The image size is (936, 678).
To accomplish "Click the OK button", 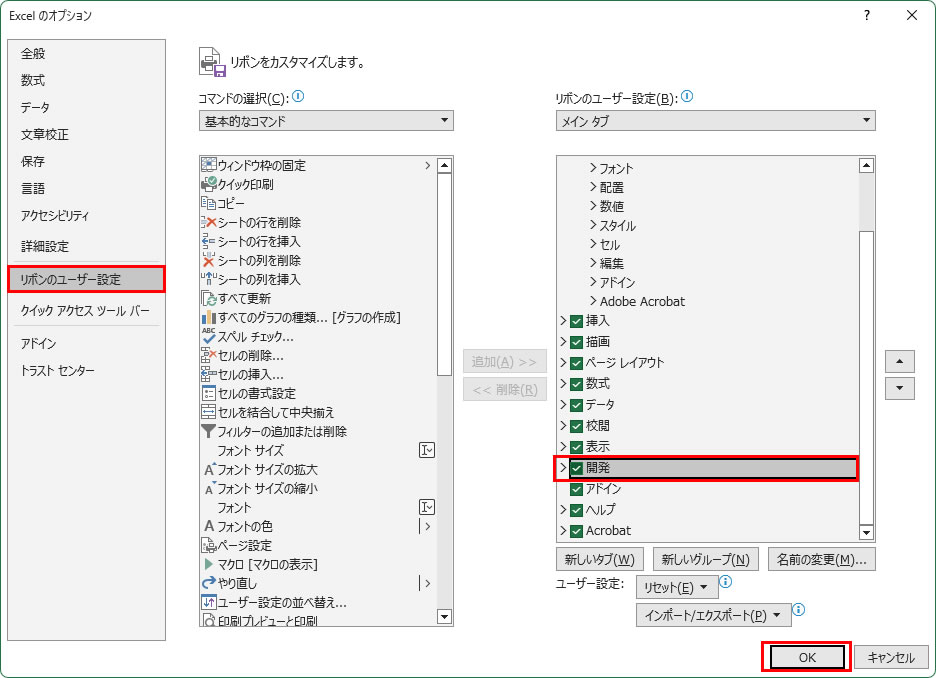I will 807,657.
